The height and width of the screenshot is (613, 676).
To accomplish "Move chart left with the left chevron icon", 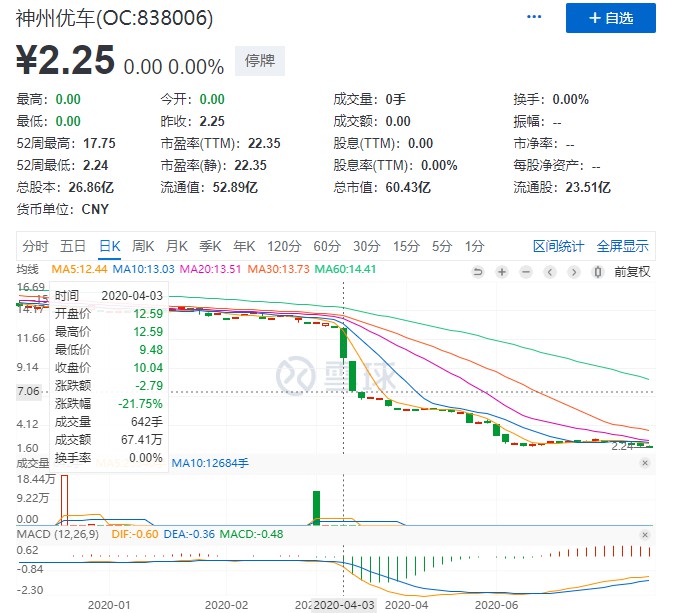I will [550, 272].
